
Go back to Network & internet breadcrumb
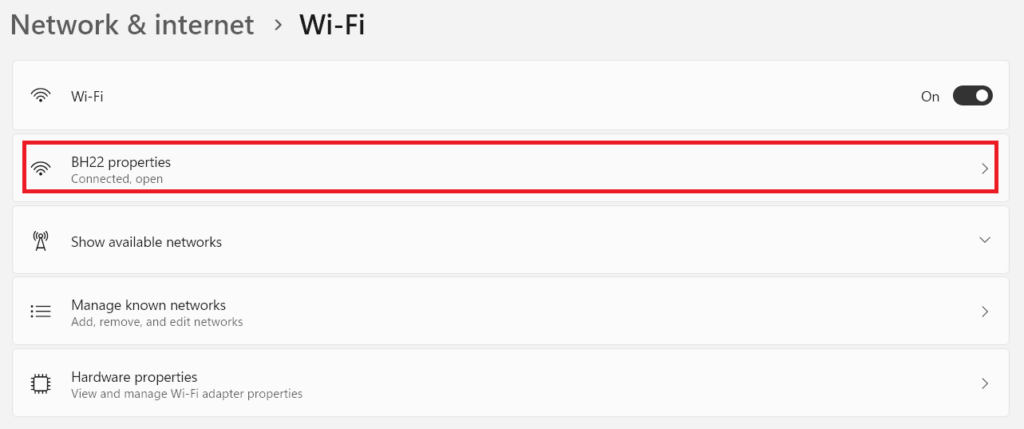(132, 24)
